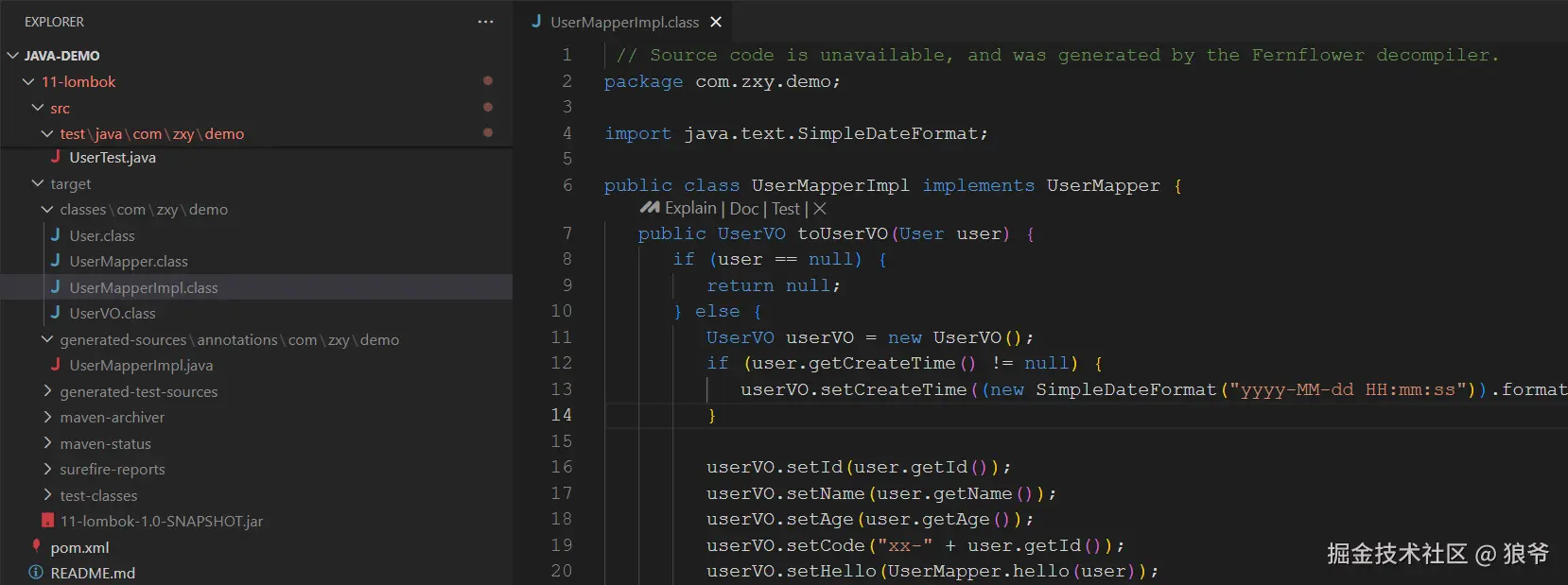
Task: Click the EXPLORER panel title
Action: pyautogui.click(x=54, y=22)
